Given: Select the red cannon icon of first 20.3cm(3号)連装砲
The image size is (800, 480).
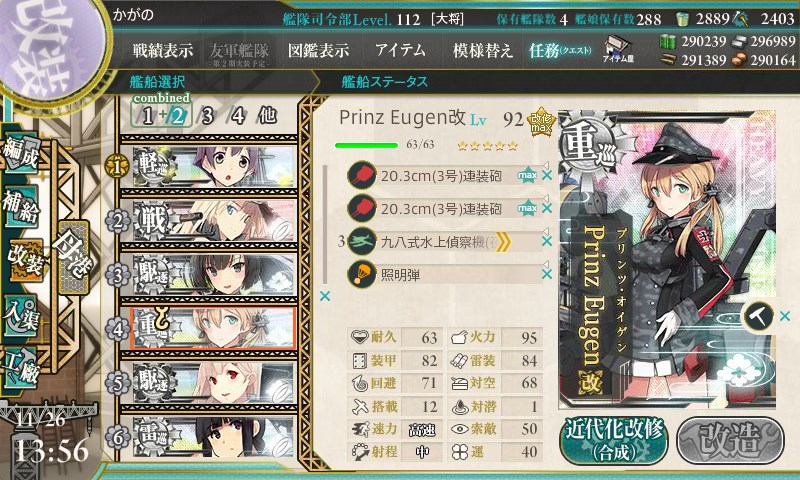Looking at the screenshot, I should coord(361,176).
